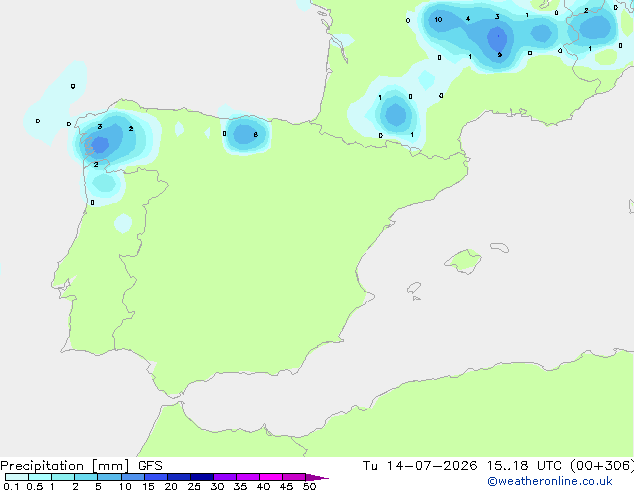Click the legend label '15'

pos(148,486)
